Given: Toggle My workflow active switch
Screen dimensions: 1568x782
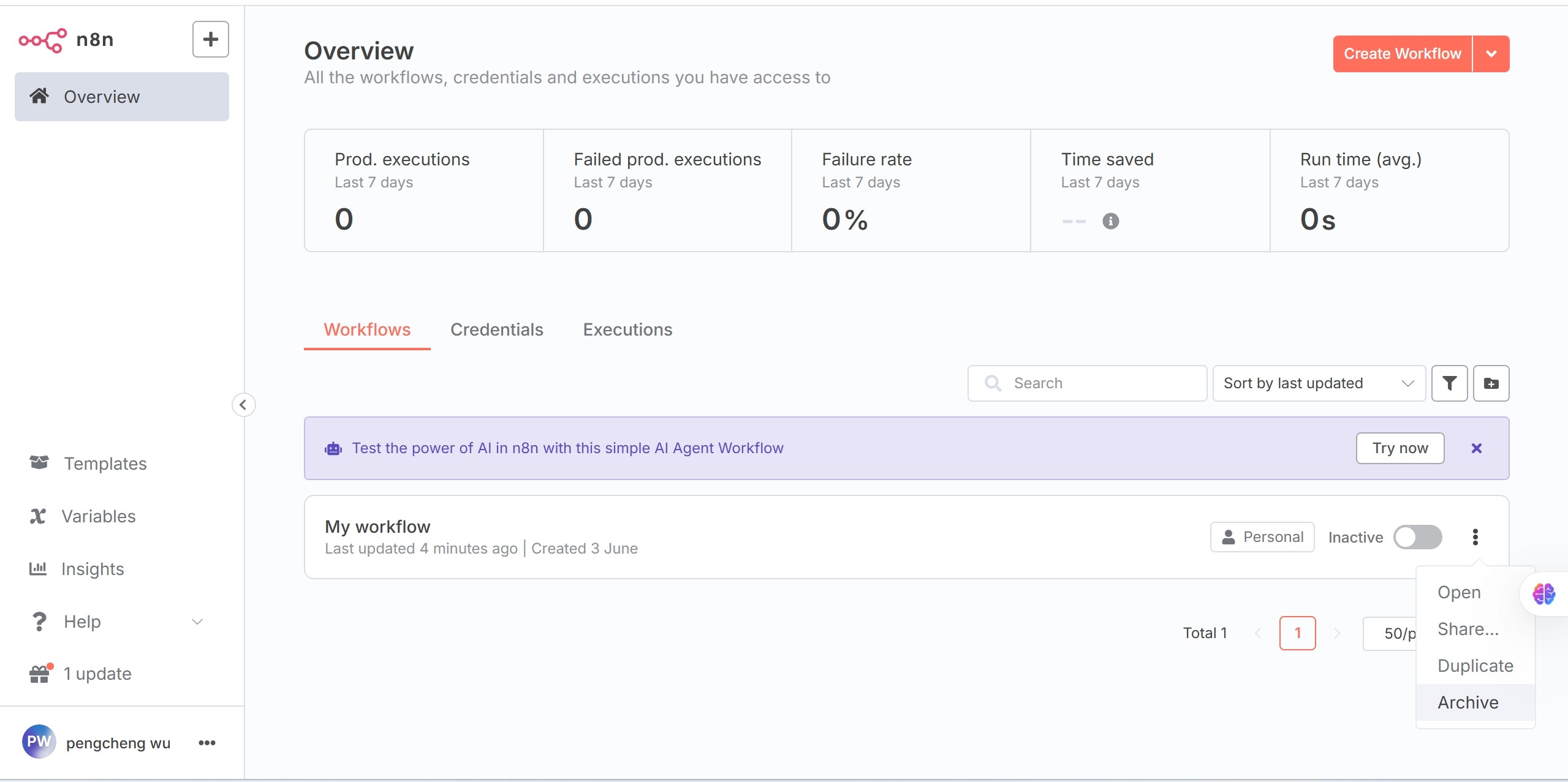Looking at the screenshot, I should pyautogui.click(x=1417, y=537).
